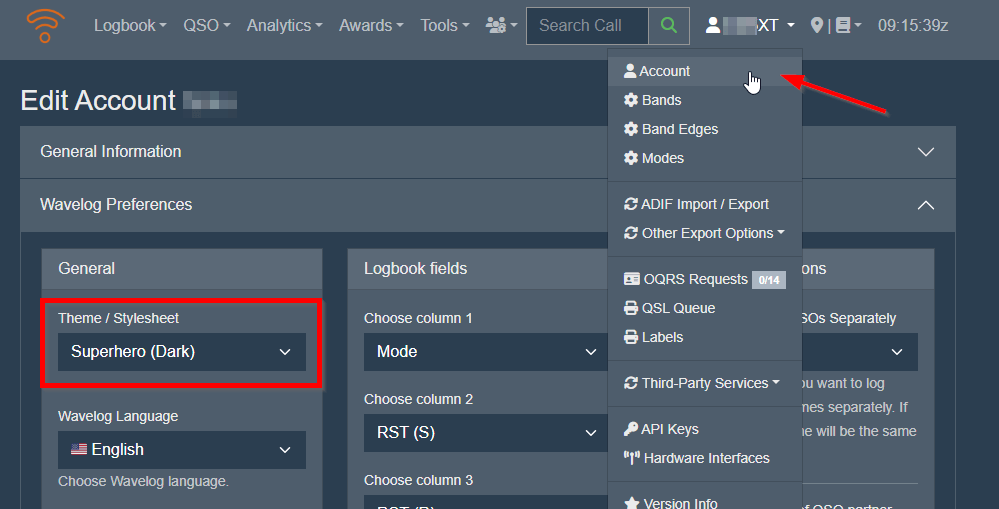The width and height of the screenshot is (999, 509).
Task: Choose Modes menu entry
Action: click(x=705, y=158)
